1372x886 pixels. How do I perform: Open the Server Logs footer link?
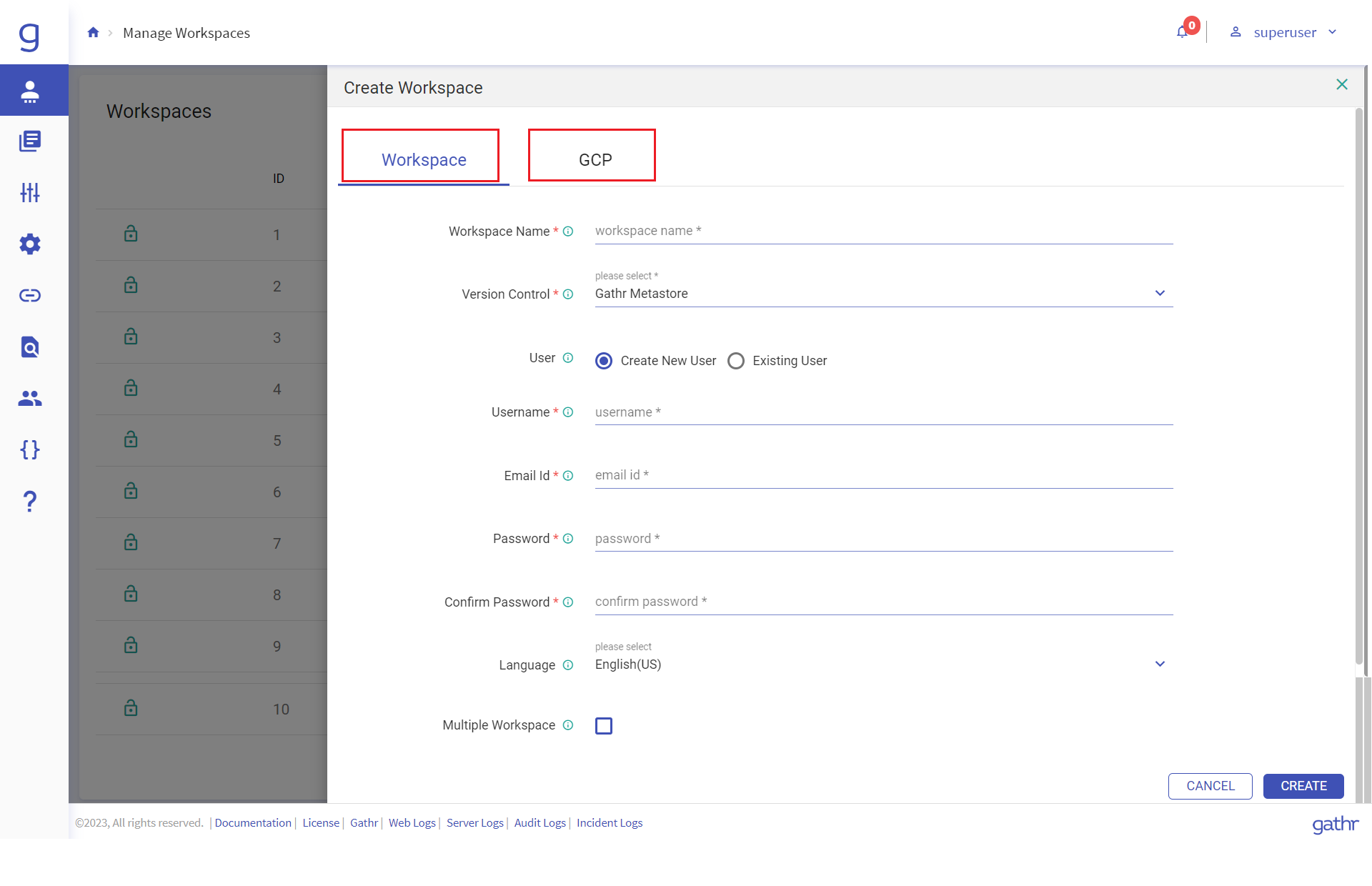tap(475, 823)
